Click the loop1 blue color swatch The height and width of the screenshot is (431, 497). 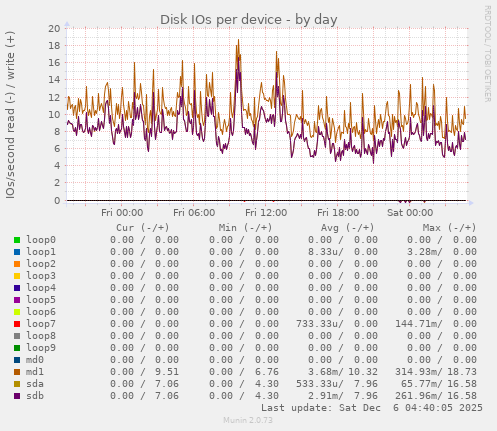(x=17, y=252)
